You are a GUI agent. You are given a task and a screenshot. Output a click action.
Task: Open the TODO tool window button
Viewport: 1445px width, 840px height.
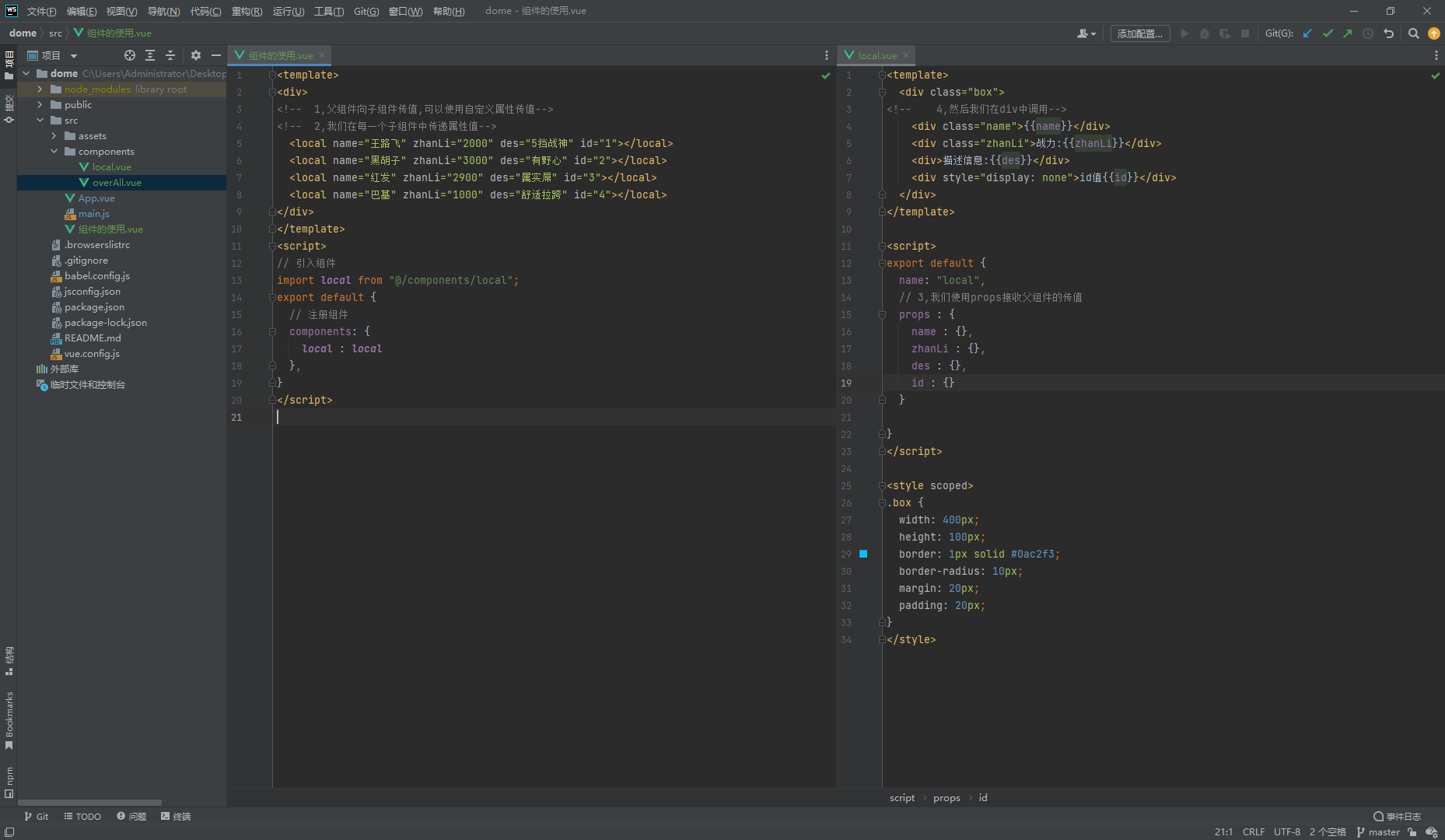click(82, 816)
